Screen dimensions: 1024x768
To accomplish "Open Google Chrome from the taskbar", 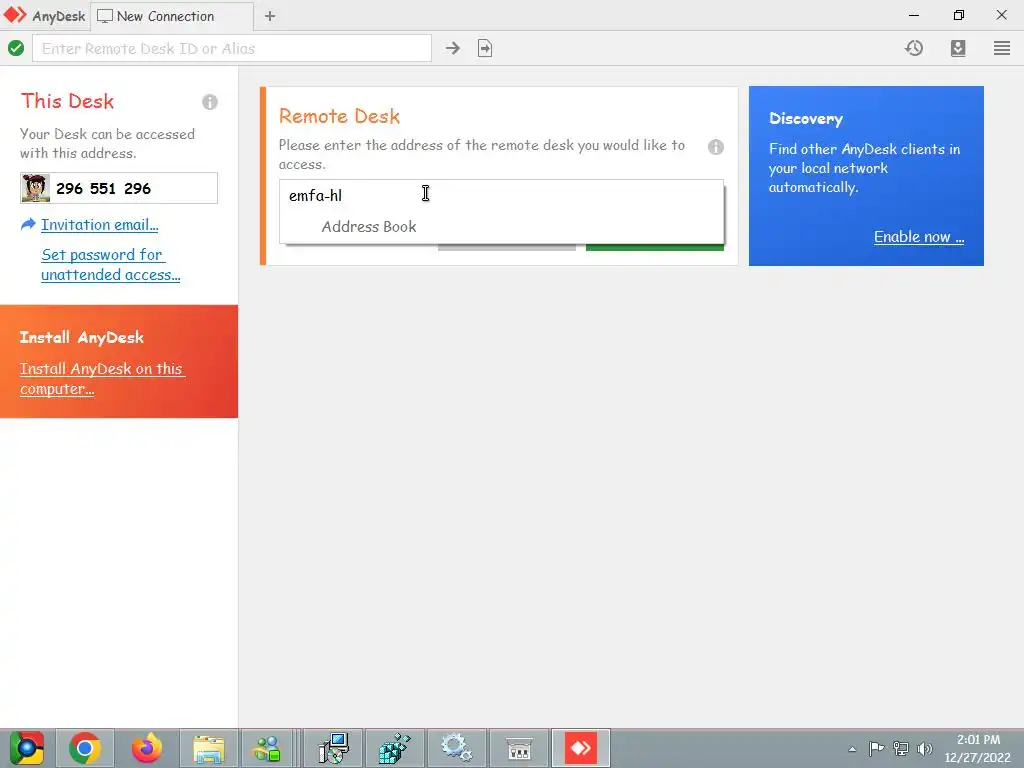I will click(85, 748).
